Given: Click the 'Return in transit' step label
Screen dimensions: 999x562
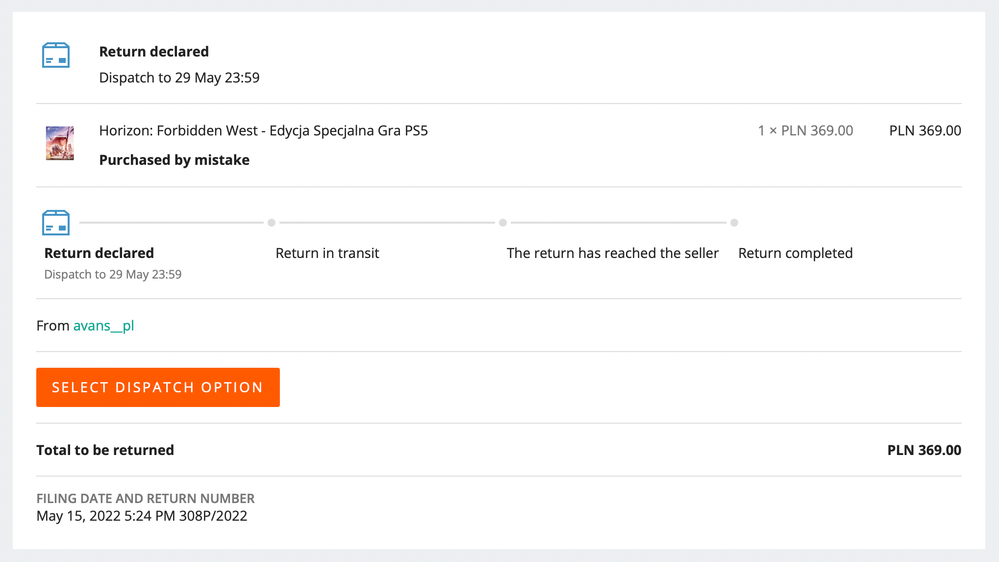Looking at the screenshot, I should tap(327, 253).
